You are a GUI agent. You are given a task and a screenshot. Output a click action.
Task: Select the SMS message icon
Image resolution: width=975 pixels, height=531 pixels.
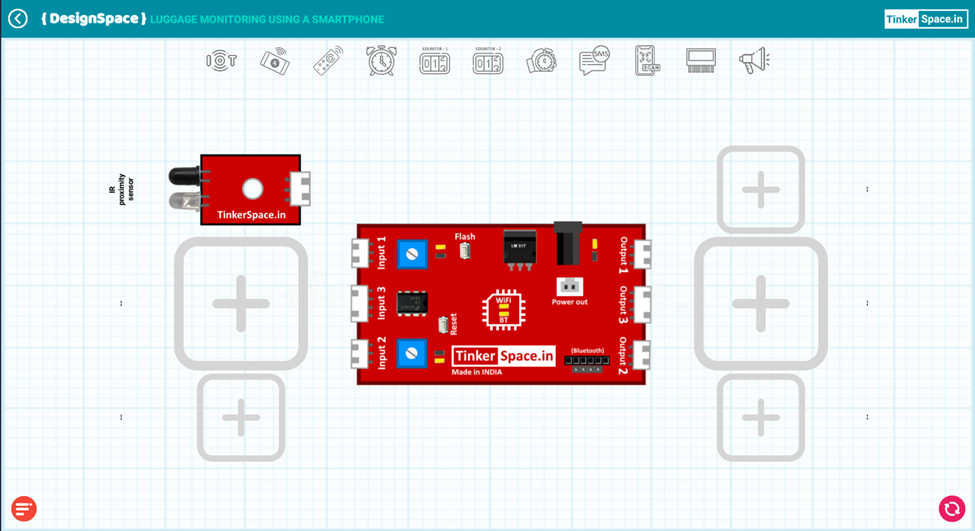pyautogui.click(x=594, y=61)
